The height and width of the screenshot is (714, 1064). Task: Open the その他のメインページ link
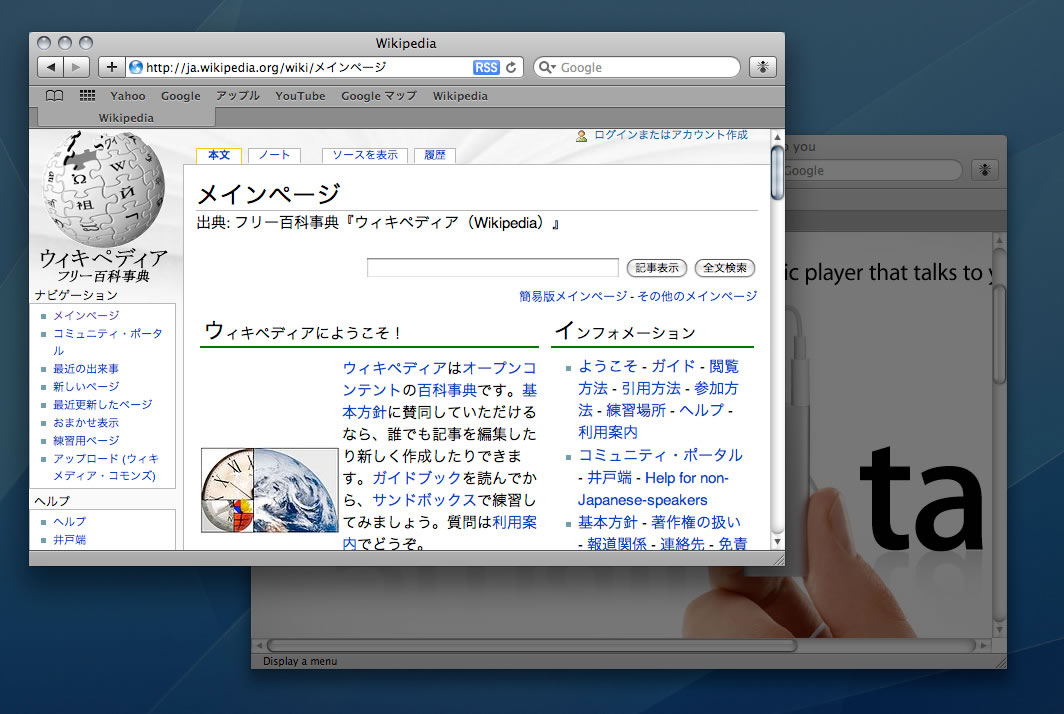pos(697,297)
